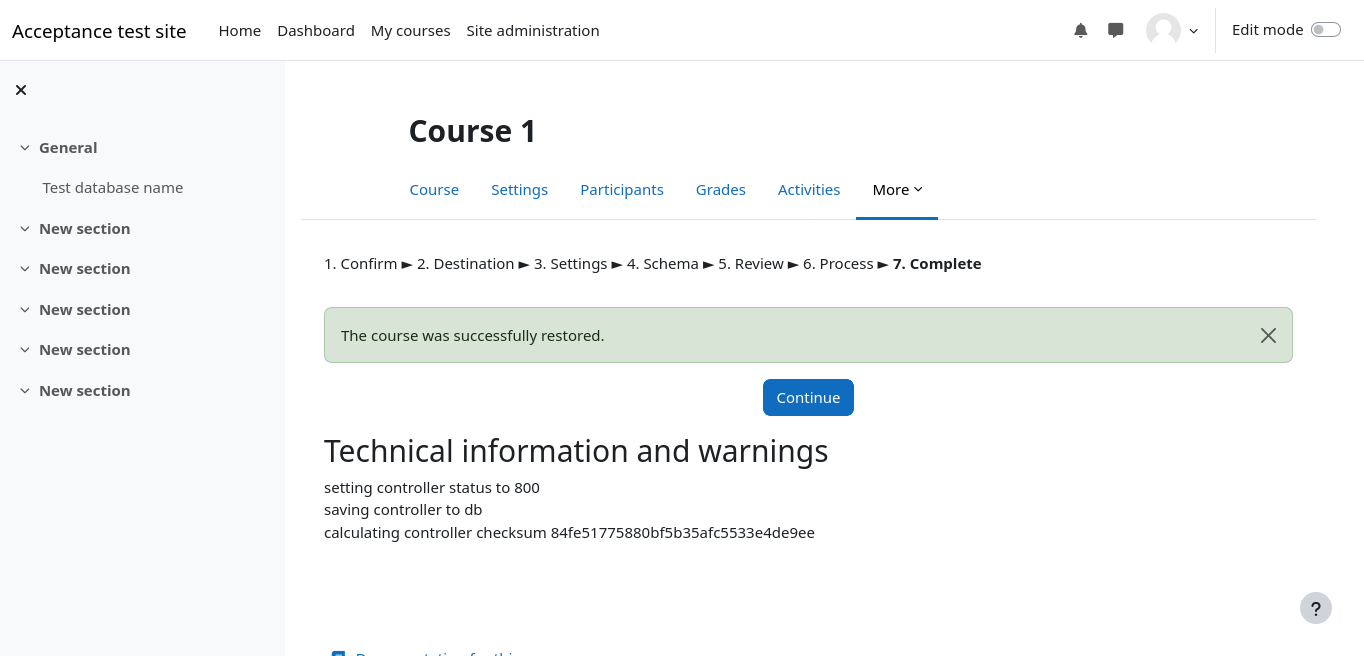The width and height of the screenshot is (1364, 656).
Task: Open Test database name activity
Action: 113,188
